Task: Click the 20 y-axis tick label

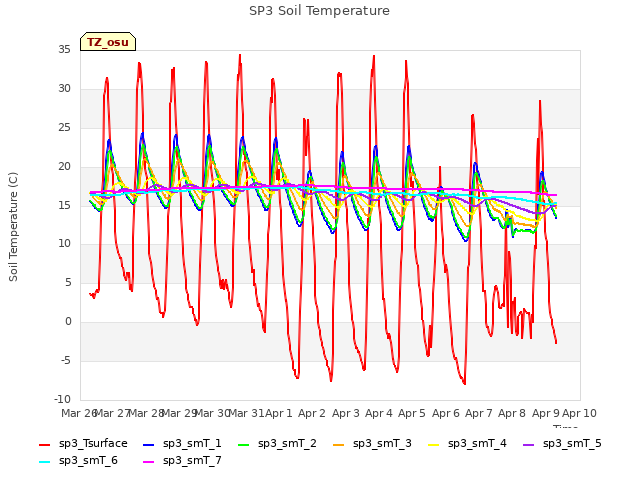Action: (64, 167)
